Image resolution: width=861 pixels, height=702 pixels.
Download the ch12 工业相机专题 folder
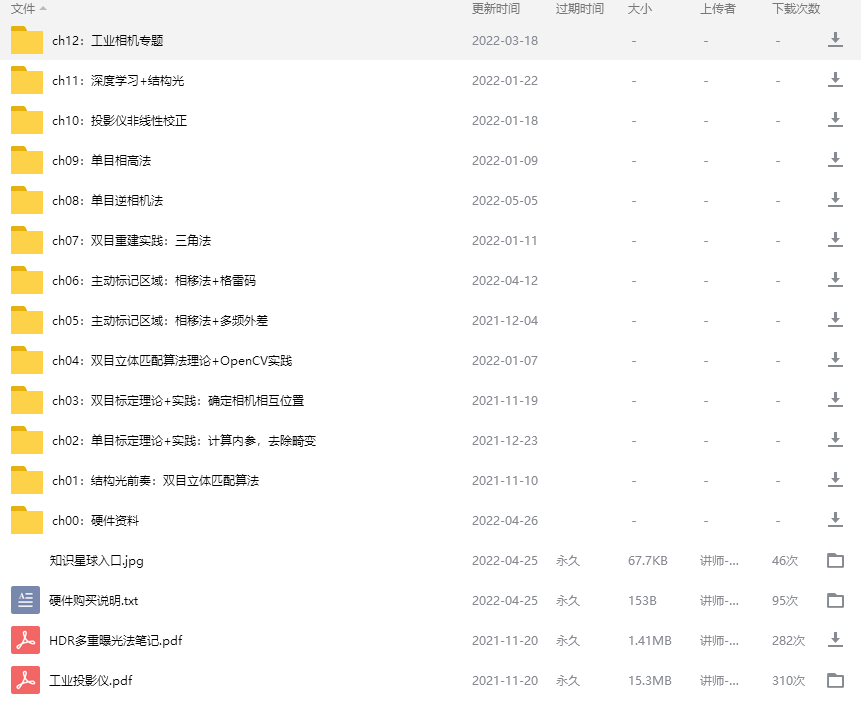836,41
